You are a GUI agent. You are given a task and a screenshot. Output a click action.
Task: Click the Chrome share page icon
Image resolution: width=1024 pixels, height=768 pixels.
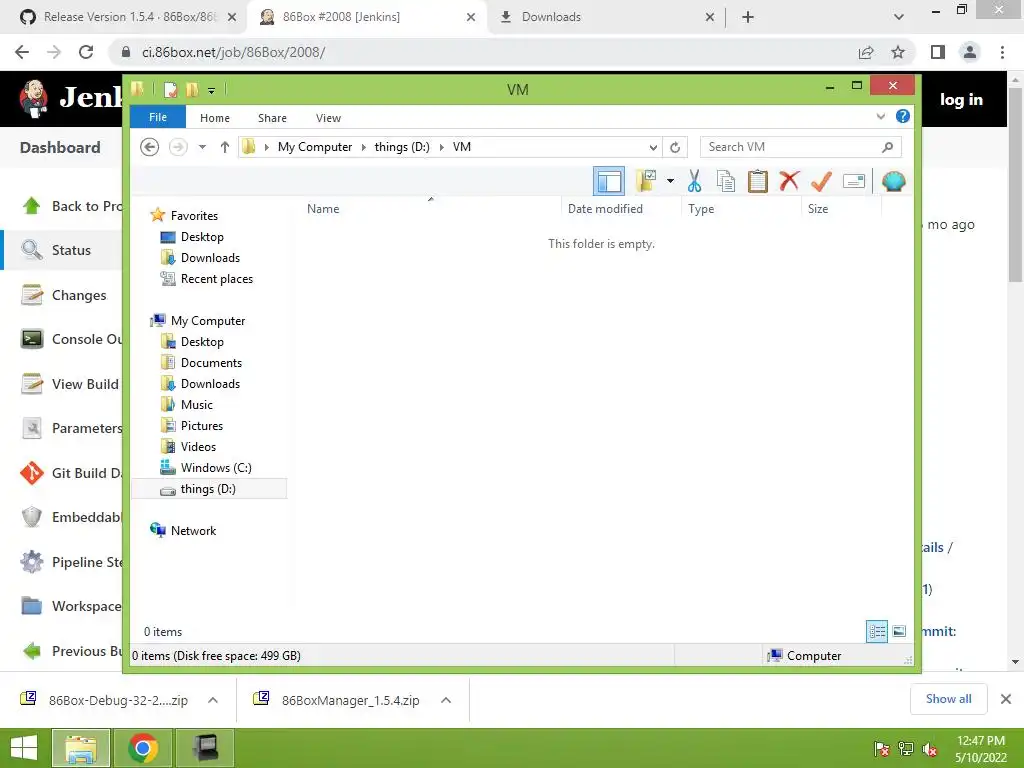[866, 52]
